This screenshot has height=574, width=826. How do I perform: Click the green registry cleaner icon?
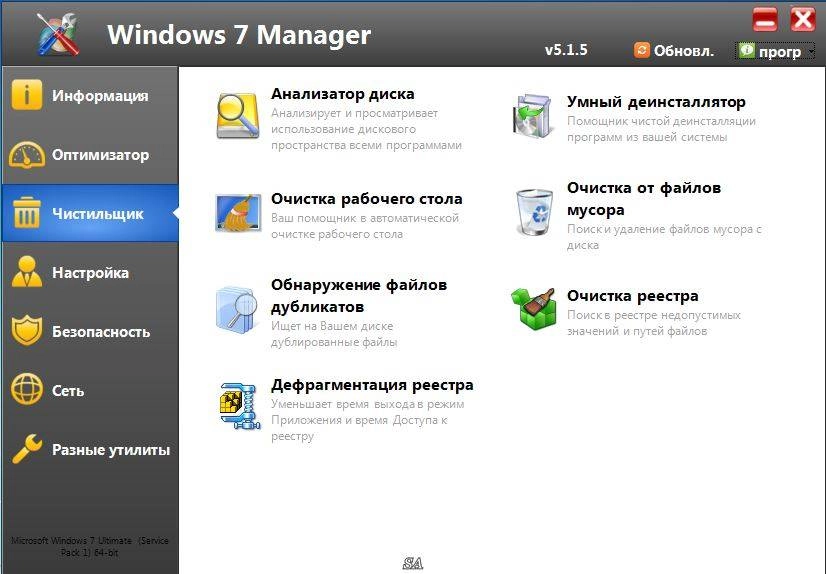click(534, 311)
